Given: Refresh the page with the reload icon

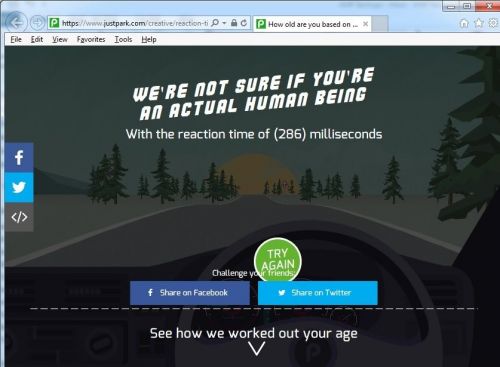Looking at the screenshot, I should coord(244,23).
